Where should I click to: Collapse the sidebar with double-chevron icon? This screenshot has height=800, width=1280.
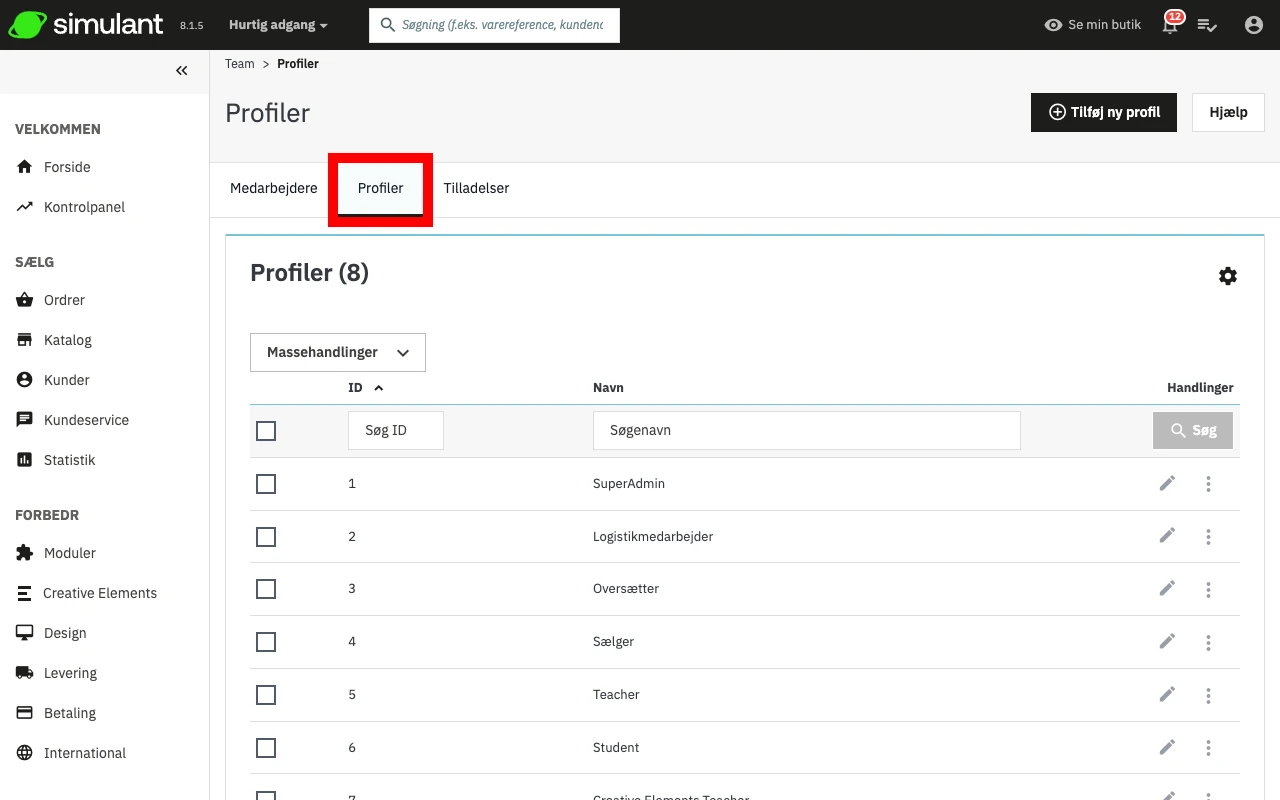(181, 71)
